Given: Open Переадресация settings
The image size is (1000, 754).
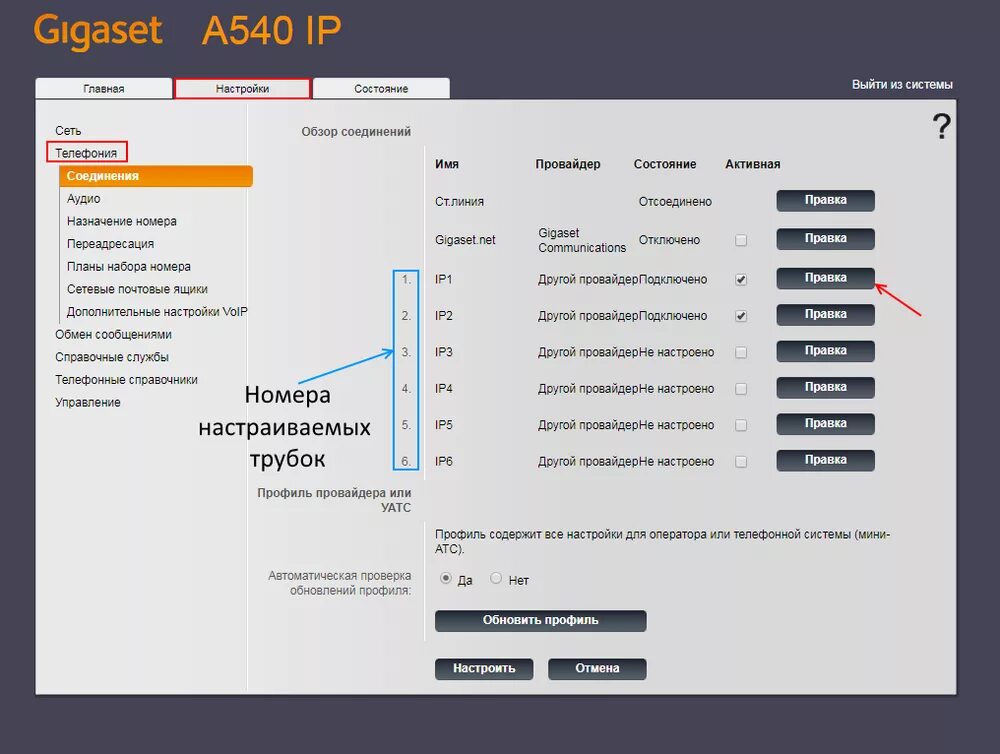Looking at the screenshot, I should point(110,244).
